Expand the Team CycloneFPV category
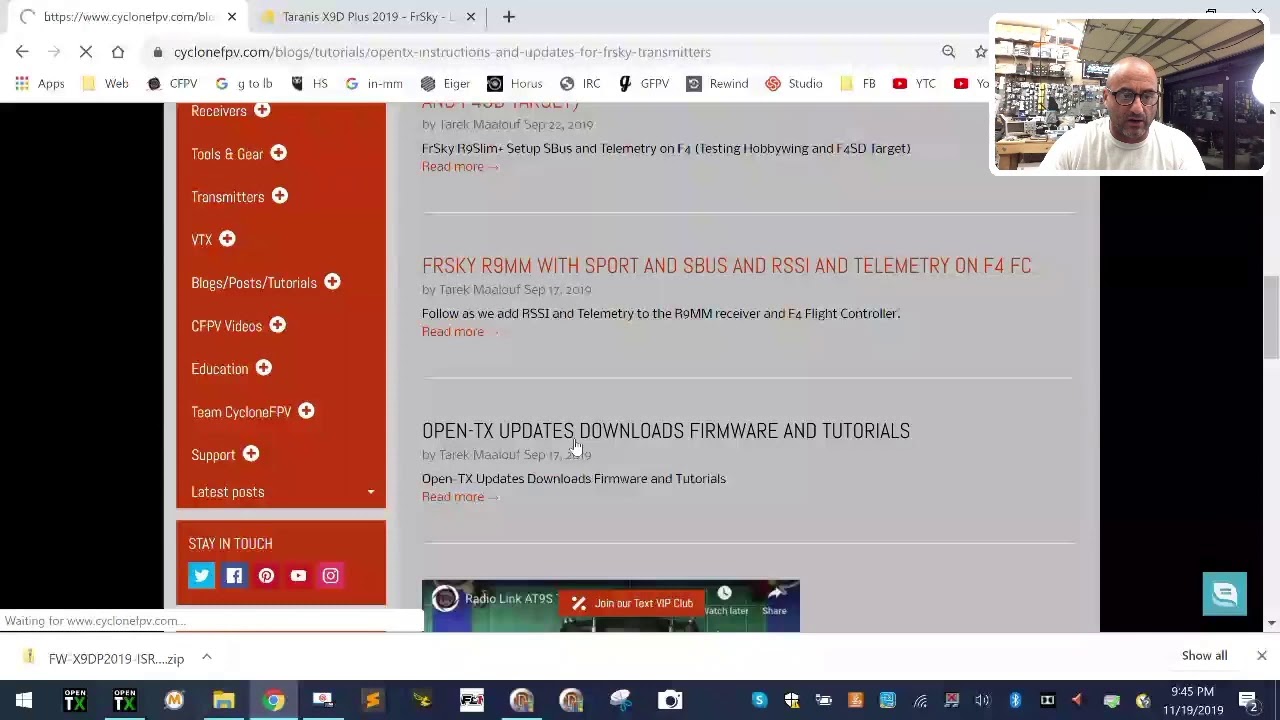Viewport: 1280px width, 720px height. coord(306,411)
